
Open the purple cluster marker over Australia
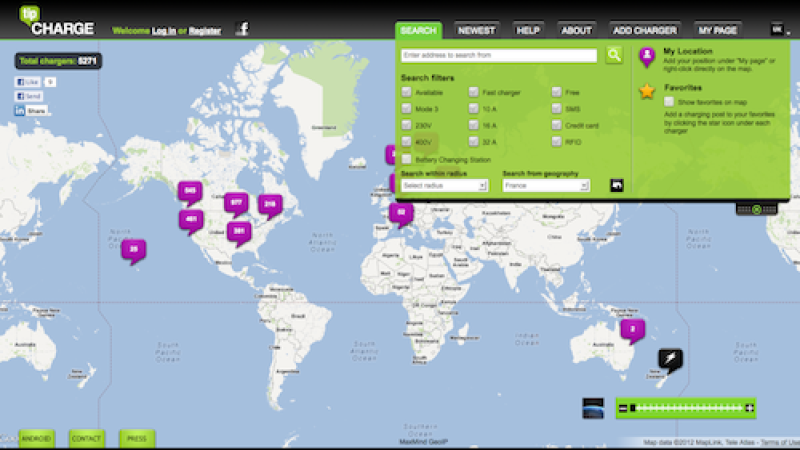tap(633, 332)
